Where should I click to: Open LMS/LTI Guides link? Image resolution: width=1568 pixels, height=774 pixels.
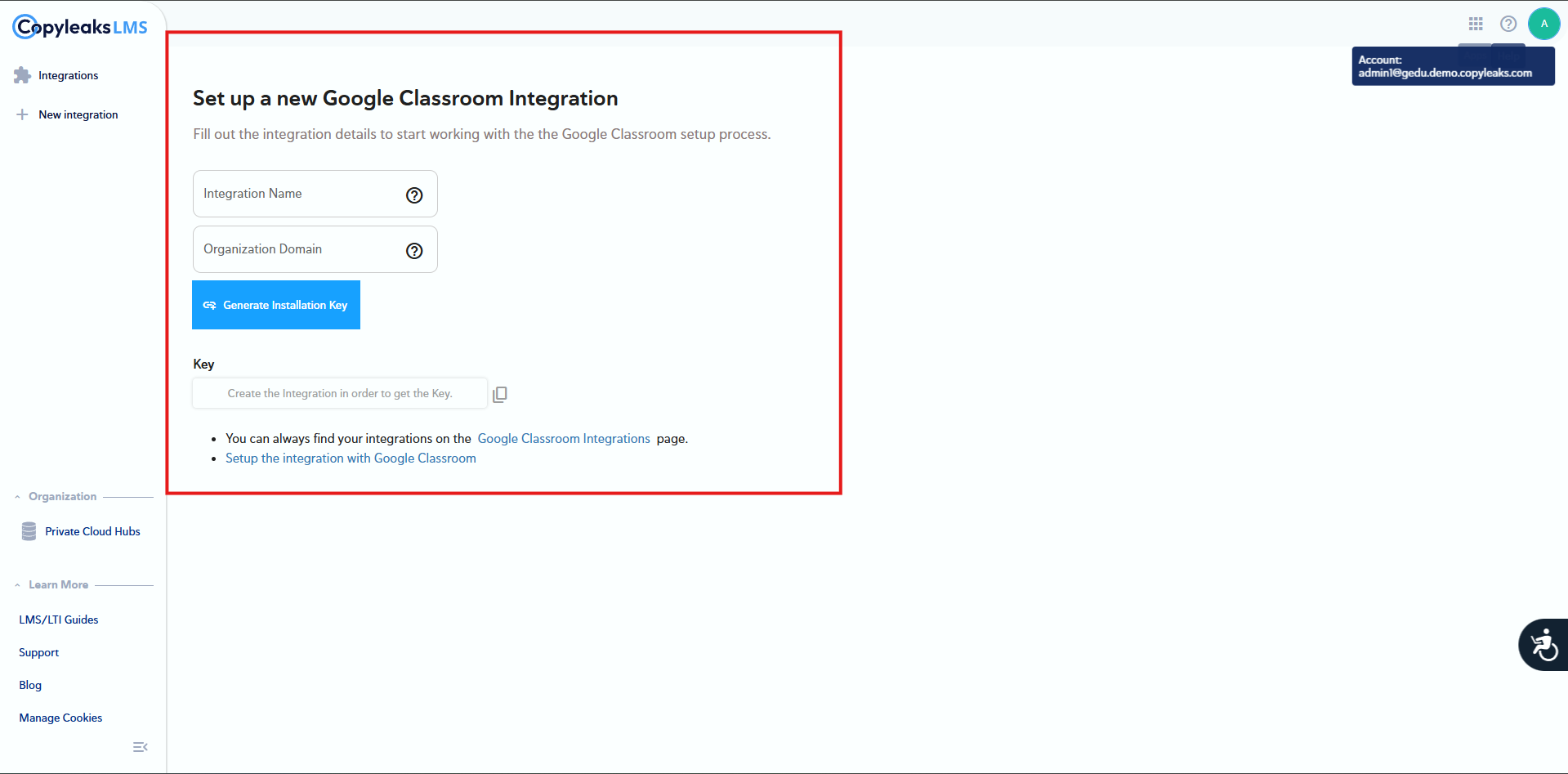tap(59, 620)
